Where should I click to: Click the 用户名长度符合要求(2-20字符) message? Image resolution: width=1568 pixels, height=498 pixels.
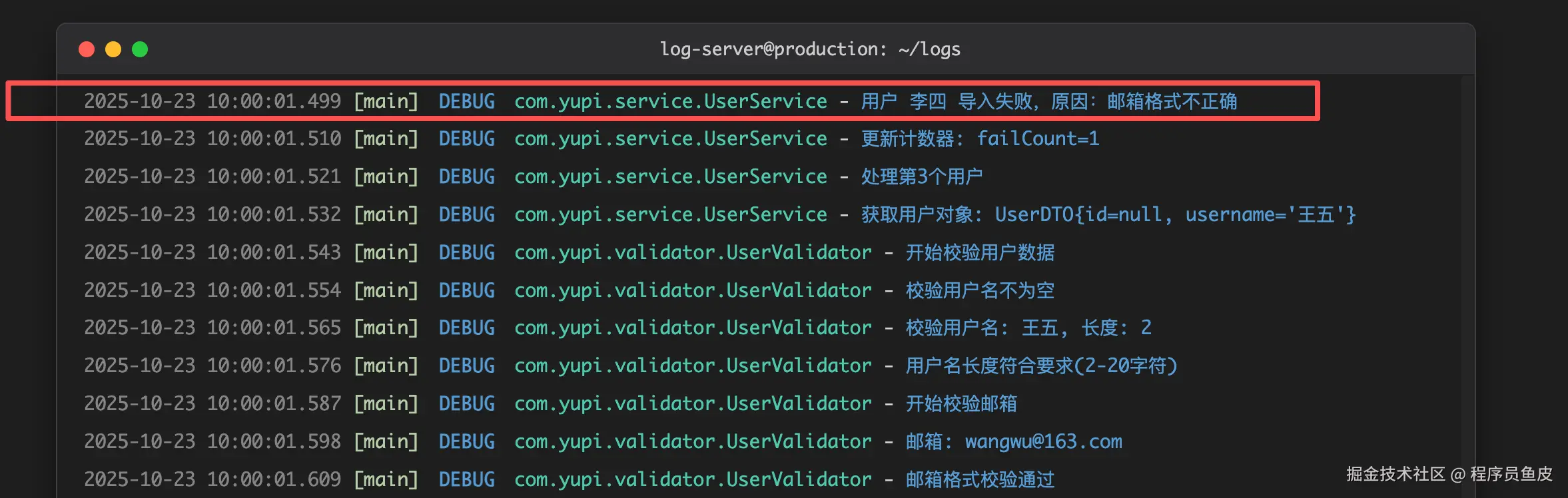(1041, 366)
